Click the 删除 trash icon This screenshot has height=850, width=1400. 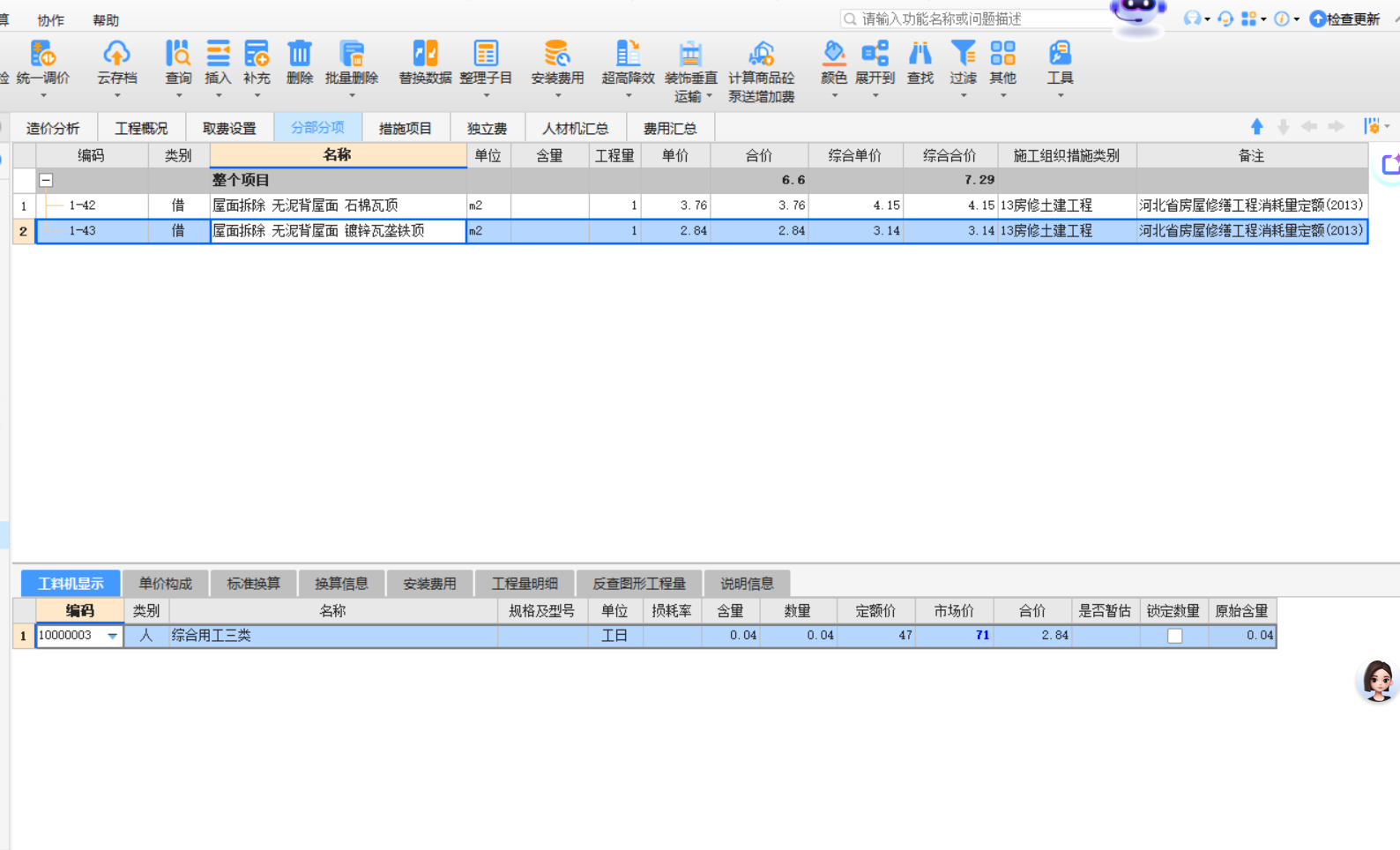coord(300,54)
